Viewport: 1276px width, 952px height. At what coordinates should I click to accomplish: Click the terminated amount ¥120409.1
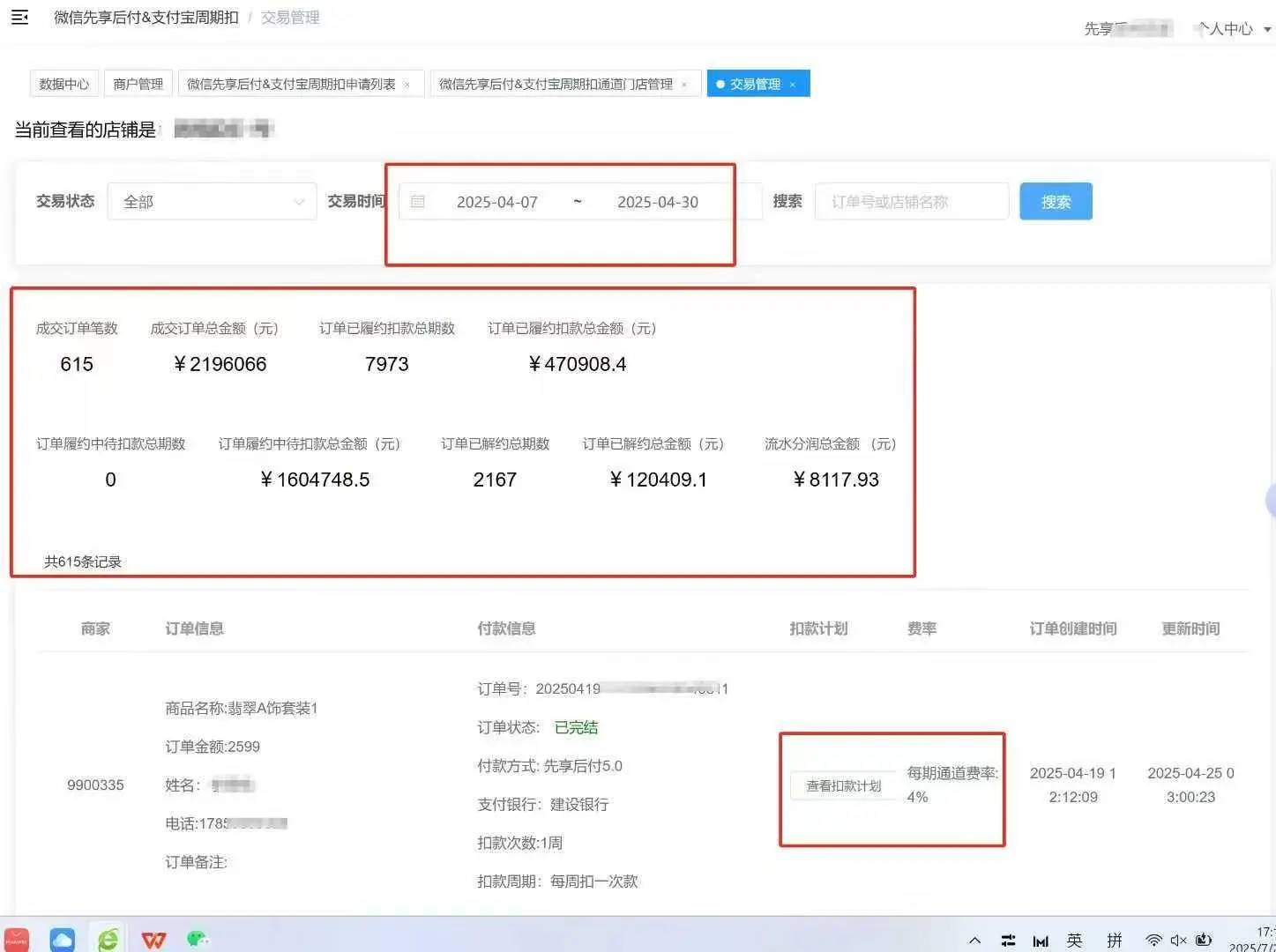(658, 480)
